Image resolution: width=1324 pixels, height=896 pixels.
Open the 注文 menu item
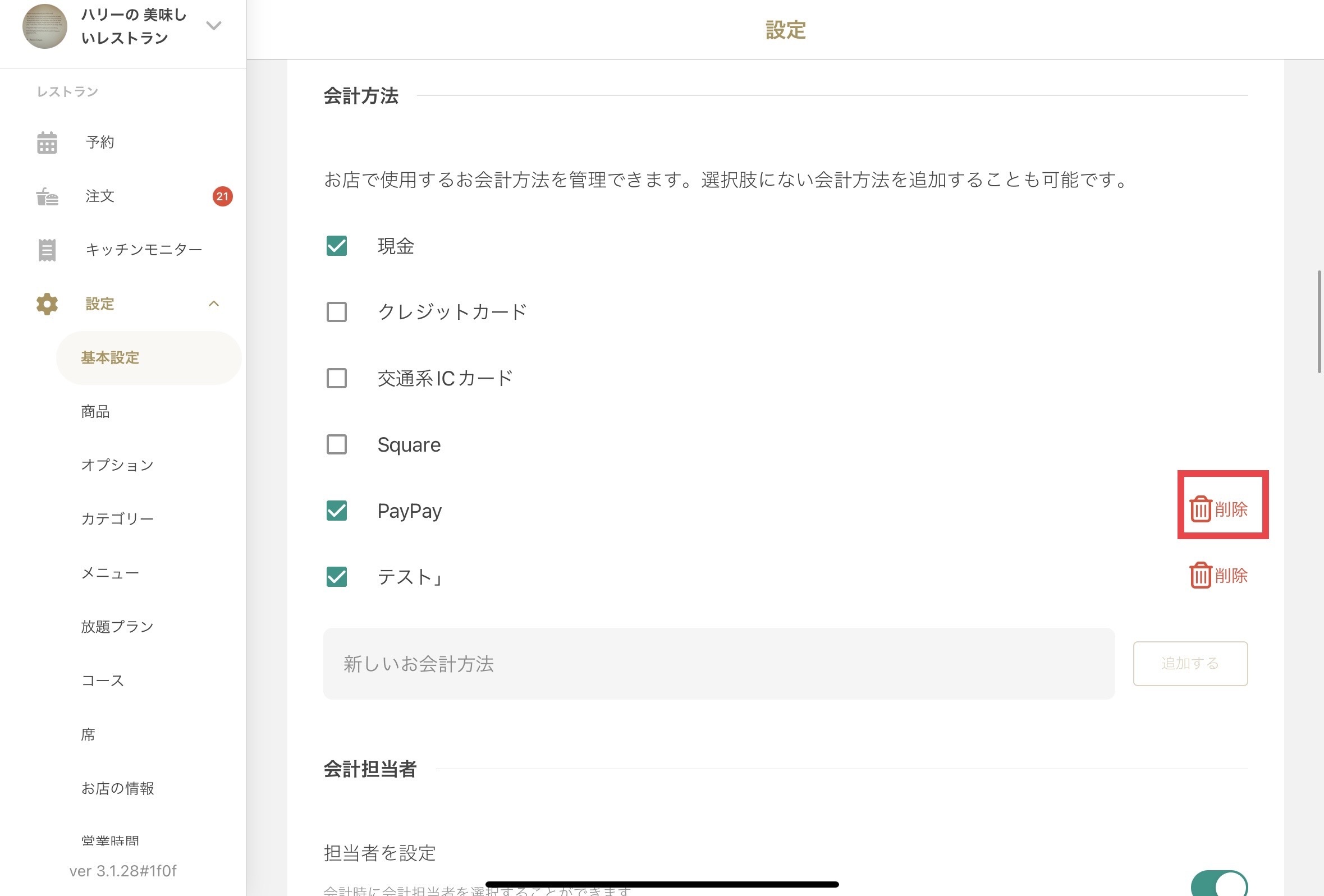(x=100, y=196)
